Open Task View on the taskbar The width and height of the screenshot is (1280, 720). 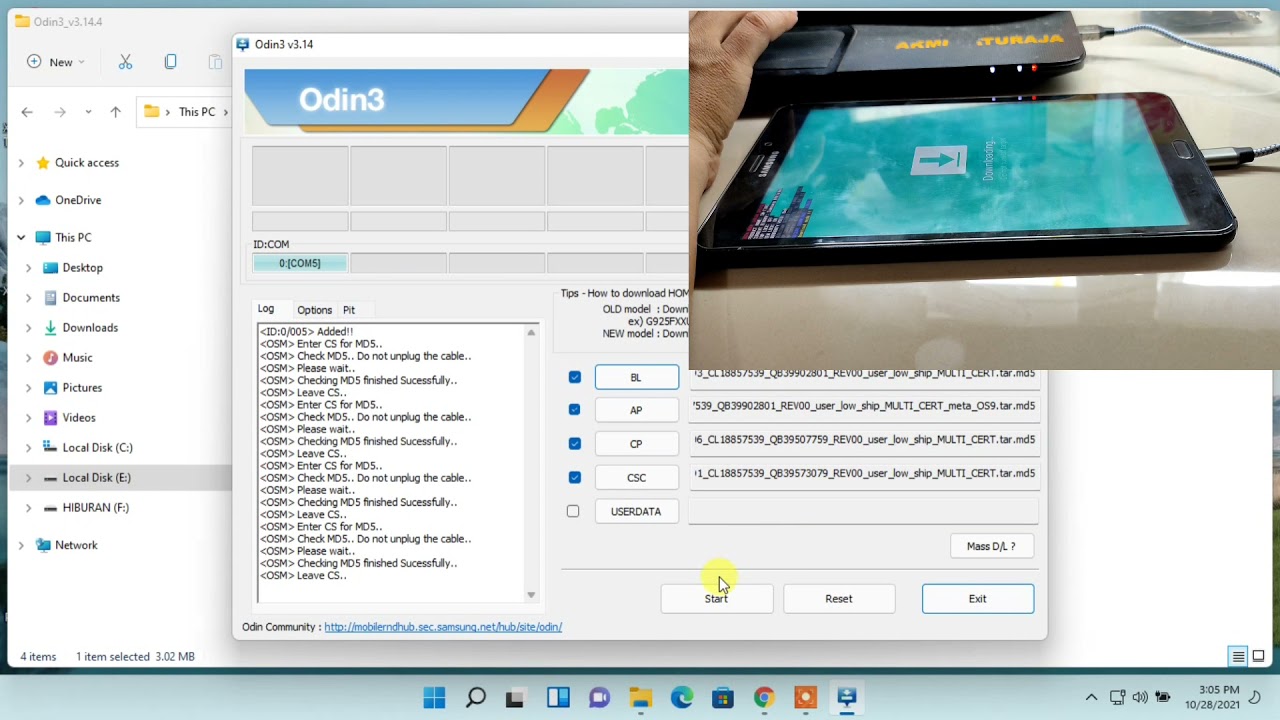pos(515,698)
